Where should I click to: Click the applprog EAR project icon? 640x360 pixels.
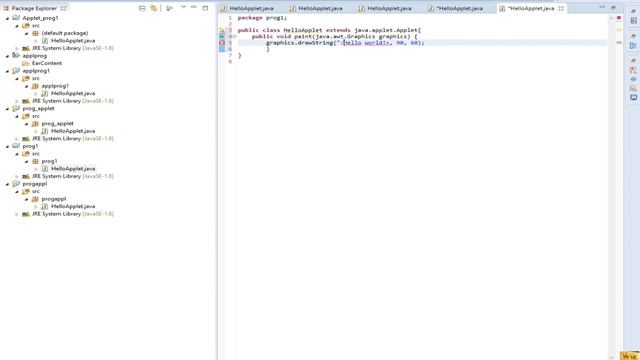pos(16,56)
